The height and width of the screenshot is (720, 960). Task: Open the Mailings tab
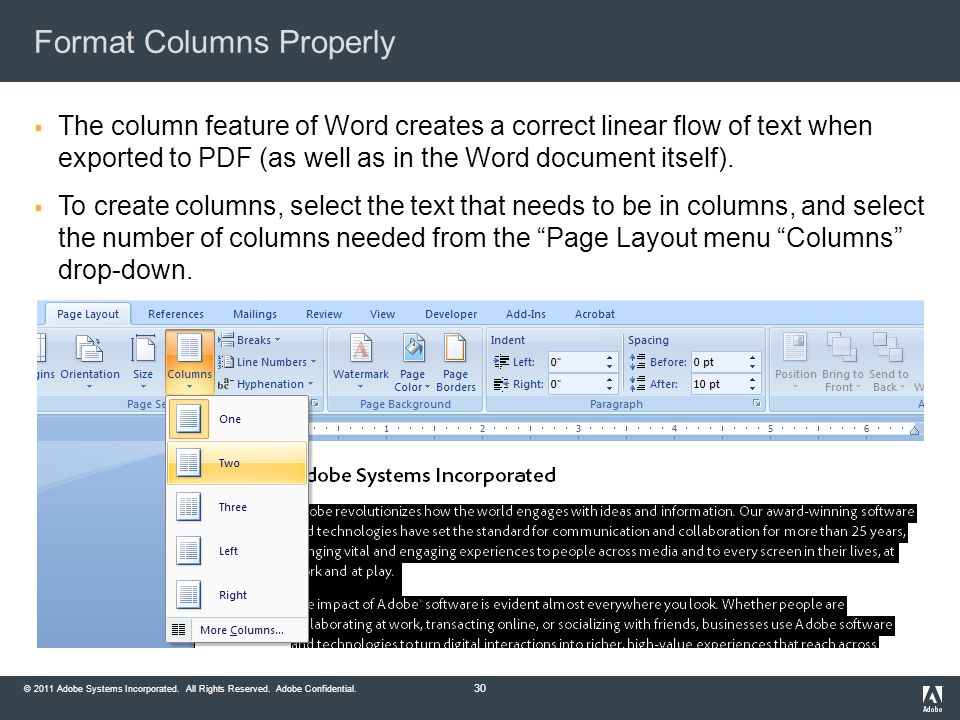(255, 314)
